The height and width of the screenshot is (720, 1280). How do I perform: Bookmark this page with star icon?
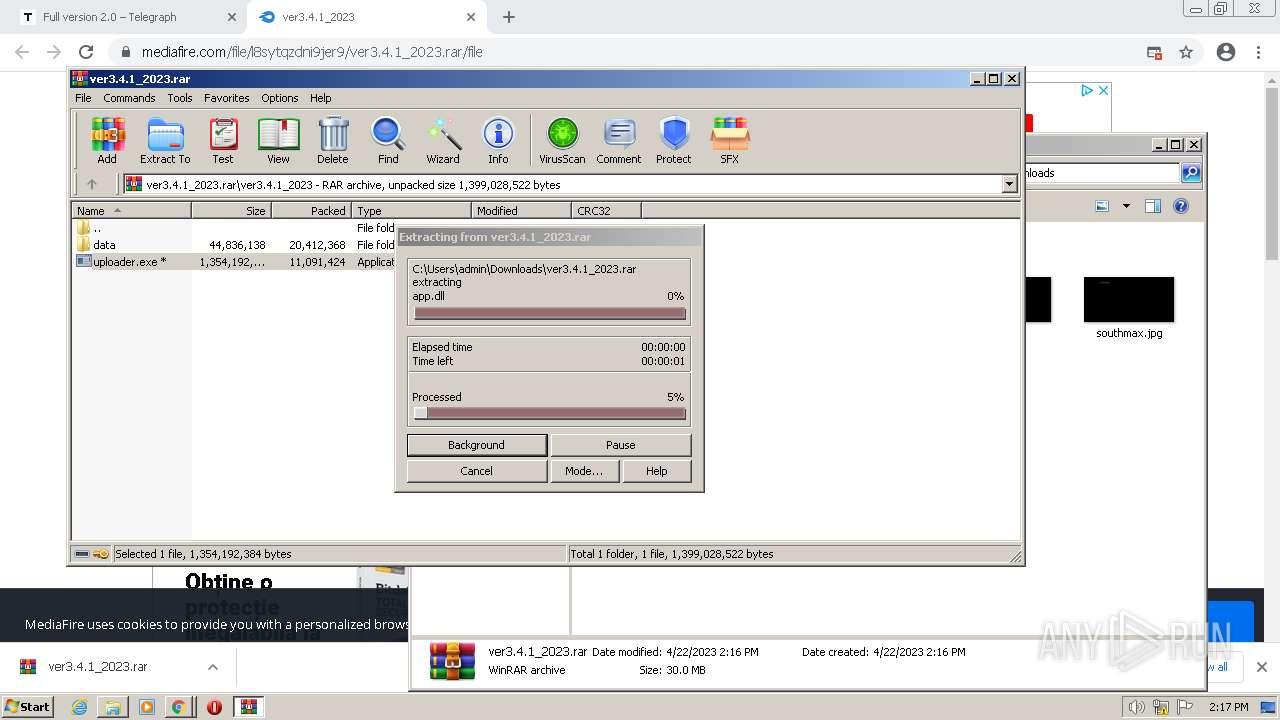pos(1186,52)
